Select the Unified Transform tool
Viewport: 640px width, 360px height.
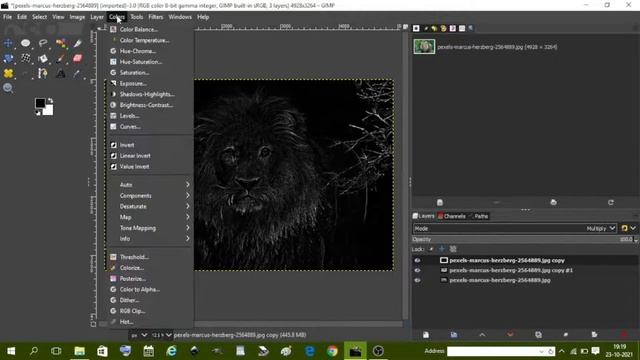tap(8, 58)
